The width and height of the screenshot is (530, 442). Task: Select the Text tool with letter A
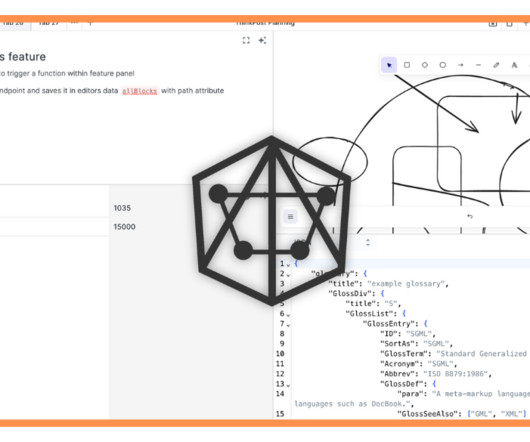click(514, 65)
